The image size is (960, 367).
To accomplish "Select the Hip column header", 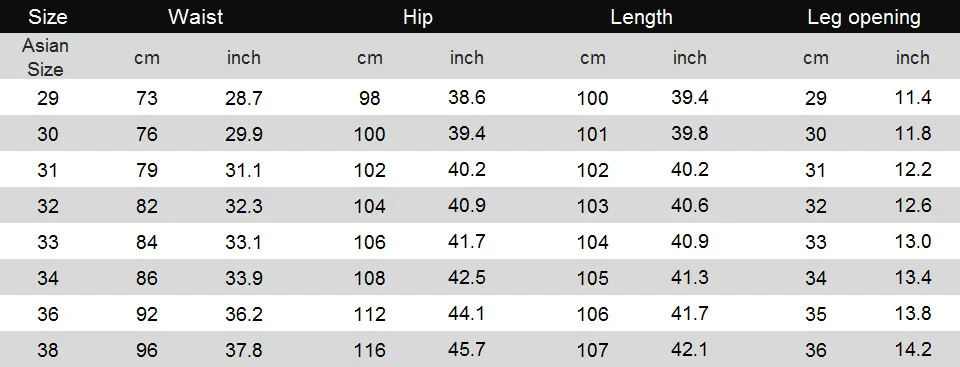I will (418, 17).
